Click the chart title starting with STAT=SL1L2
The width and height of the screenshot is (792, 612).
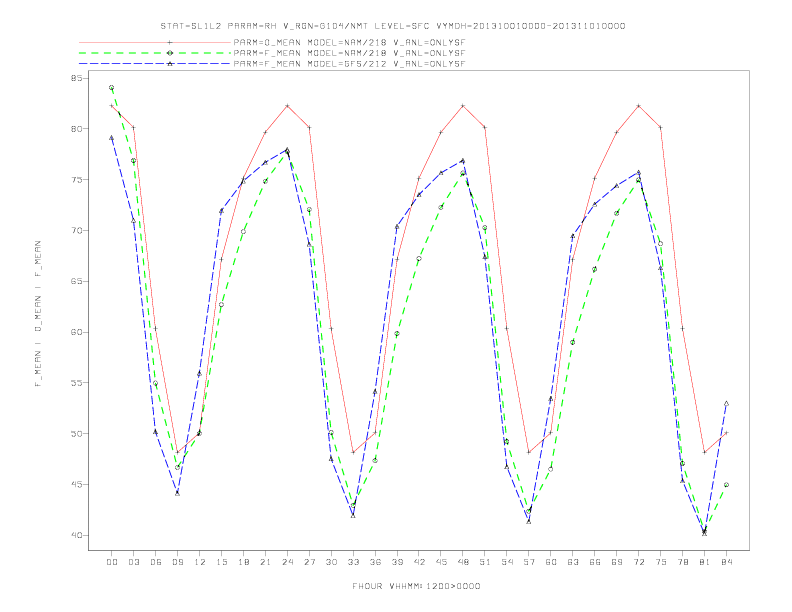392,26
